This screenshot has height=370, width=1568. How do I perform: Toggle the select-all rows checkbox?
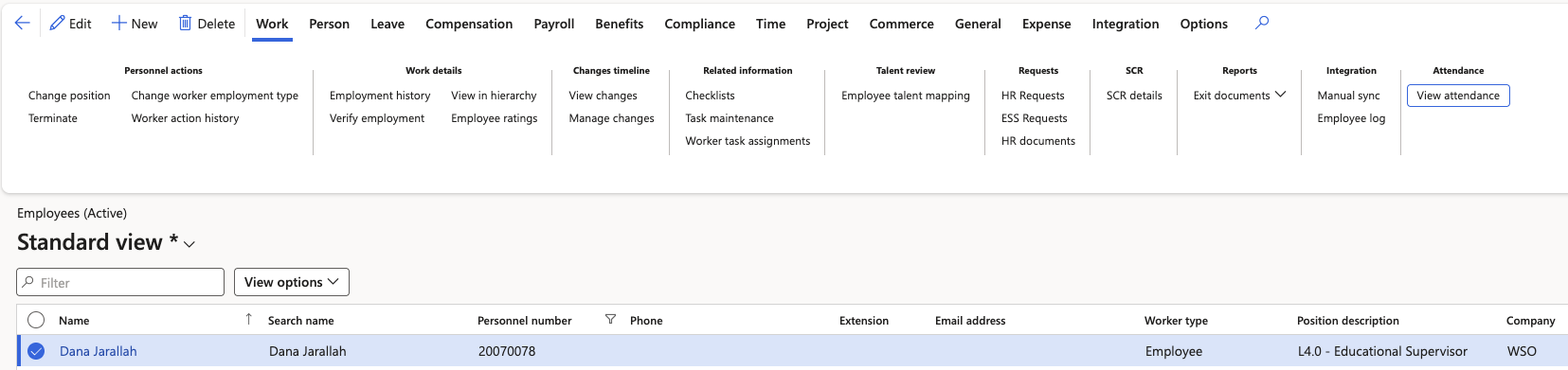point(36,320)
